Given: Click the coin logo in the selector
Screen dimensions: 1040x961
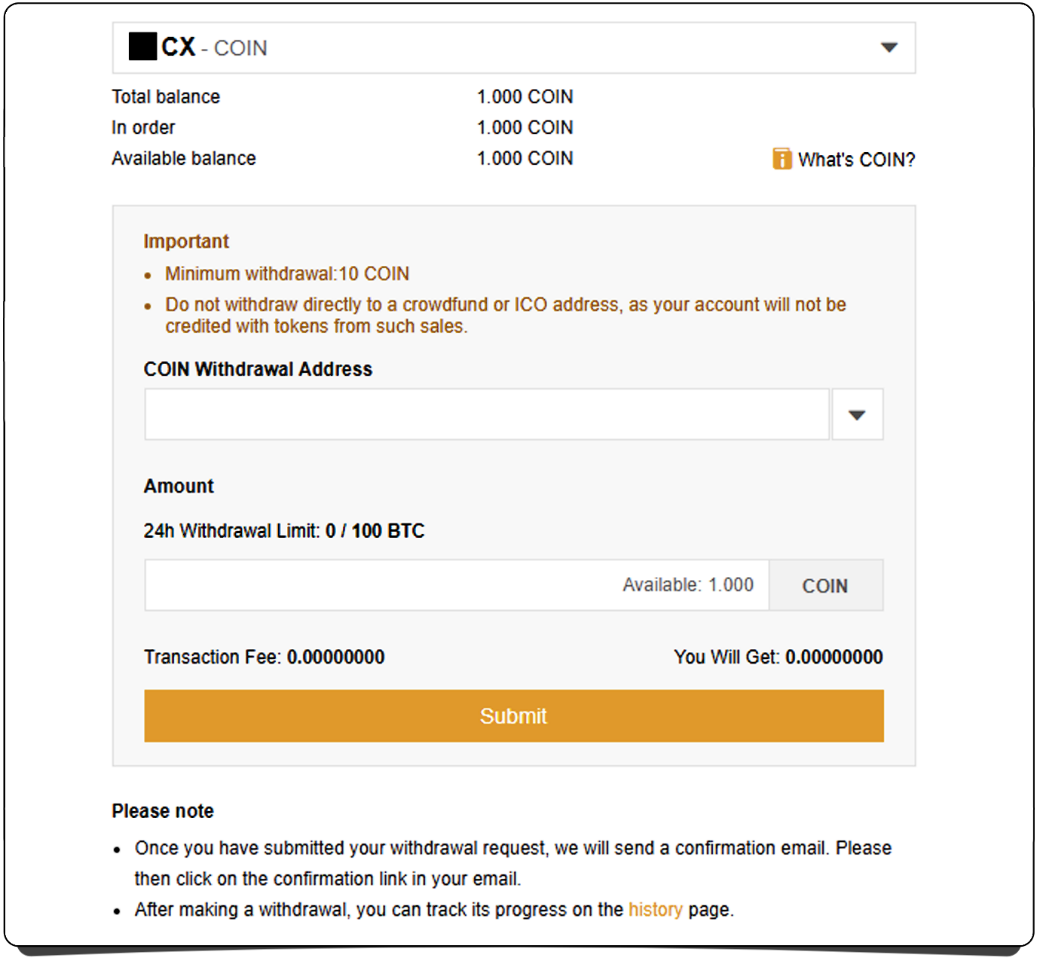Looking at the screenshot, I should [143, 47].
